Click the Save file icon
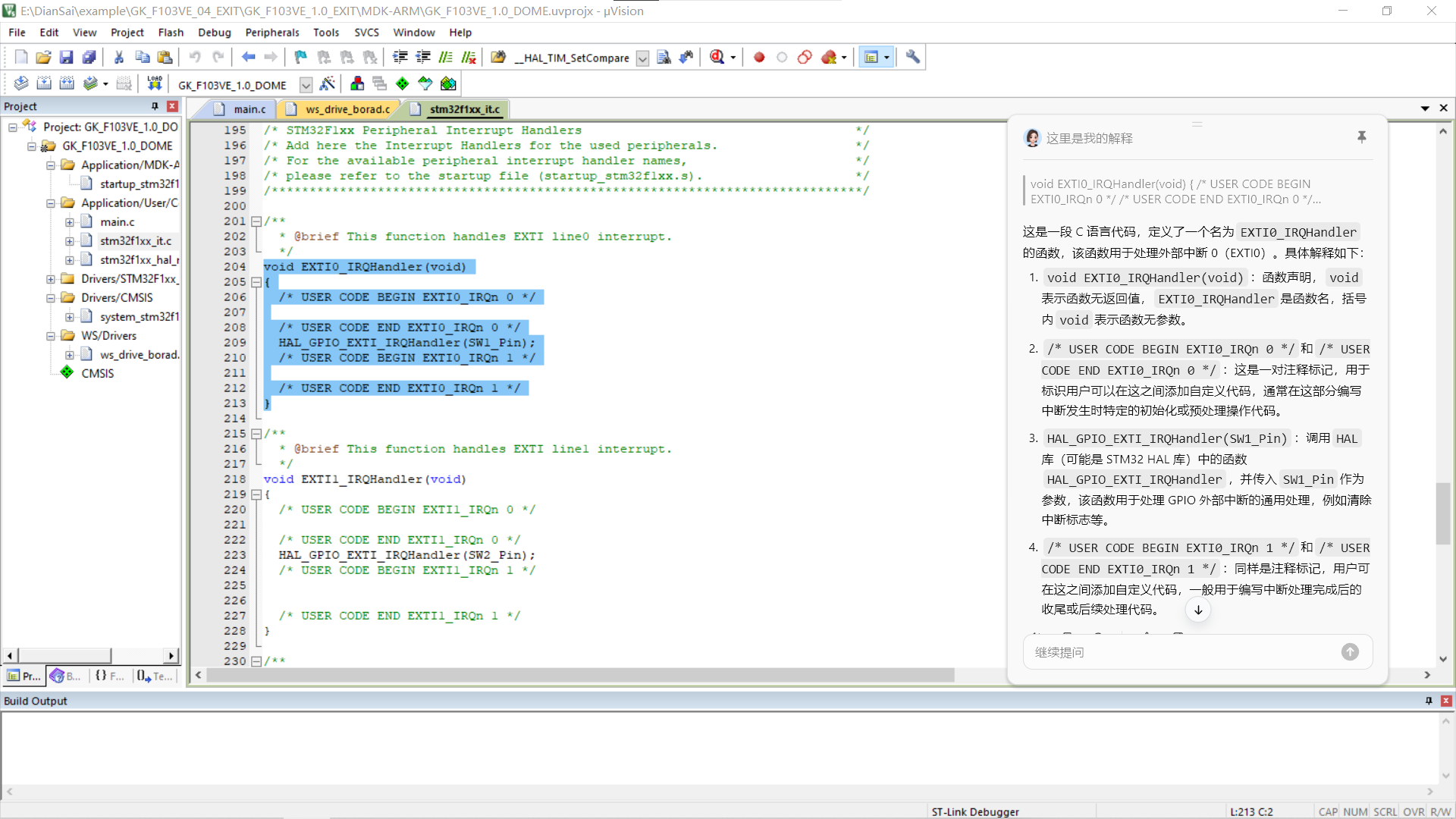1456x819 pixels. pyautogui.click(x=66, y=58)
